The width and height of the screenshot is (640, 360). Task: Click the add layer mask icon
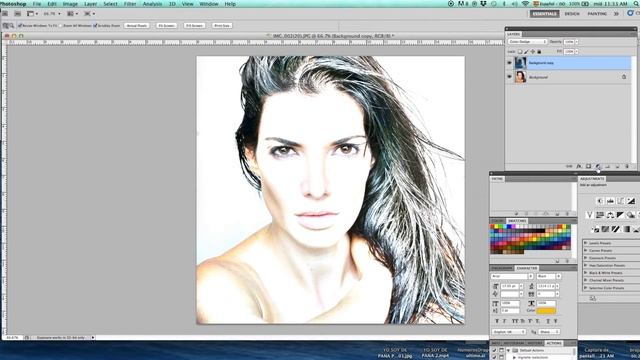click(x=588, y=166)
